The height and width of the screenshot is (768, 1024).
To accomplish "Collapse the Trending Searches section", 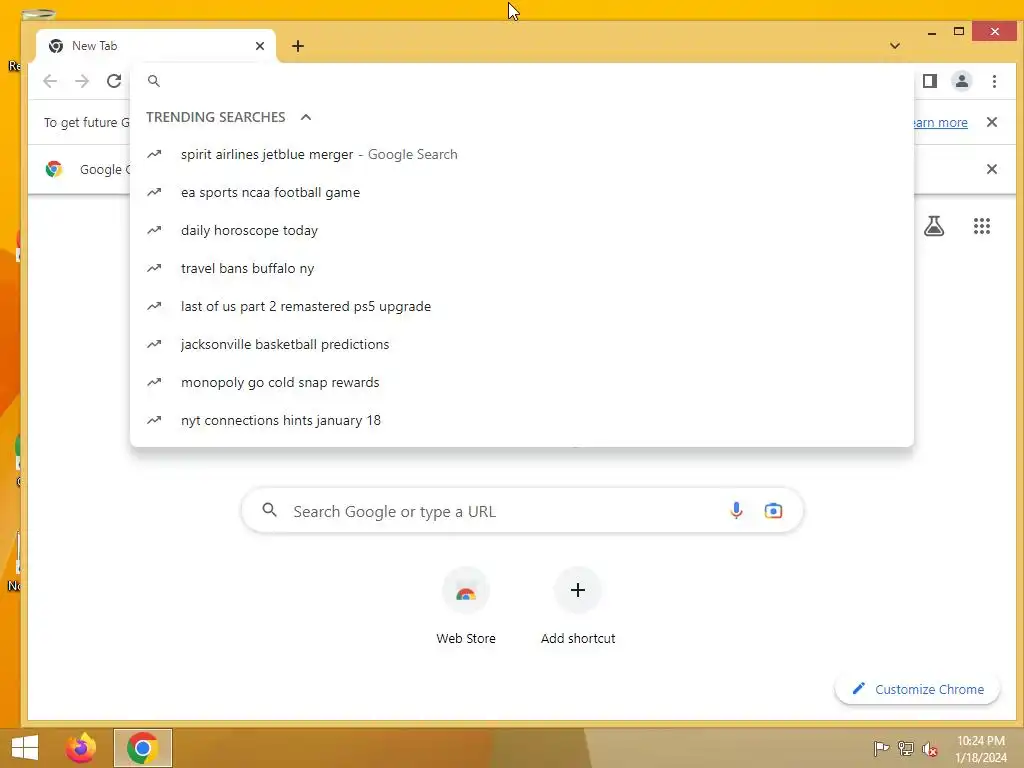I will click(306, 117).
